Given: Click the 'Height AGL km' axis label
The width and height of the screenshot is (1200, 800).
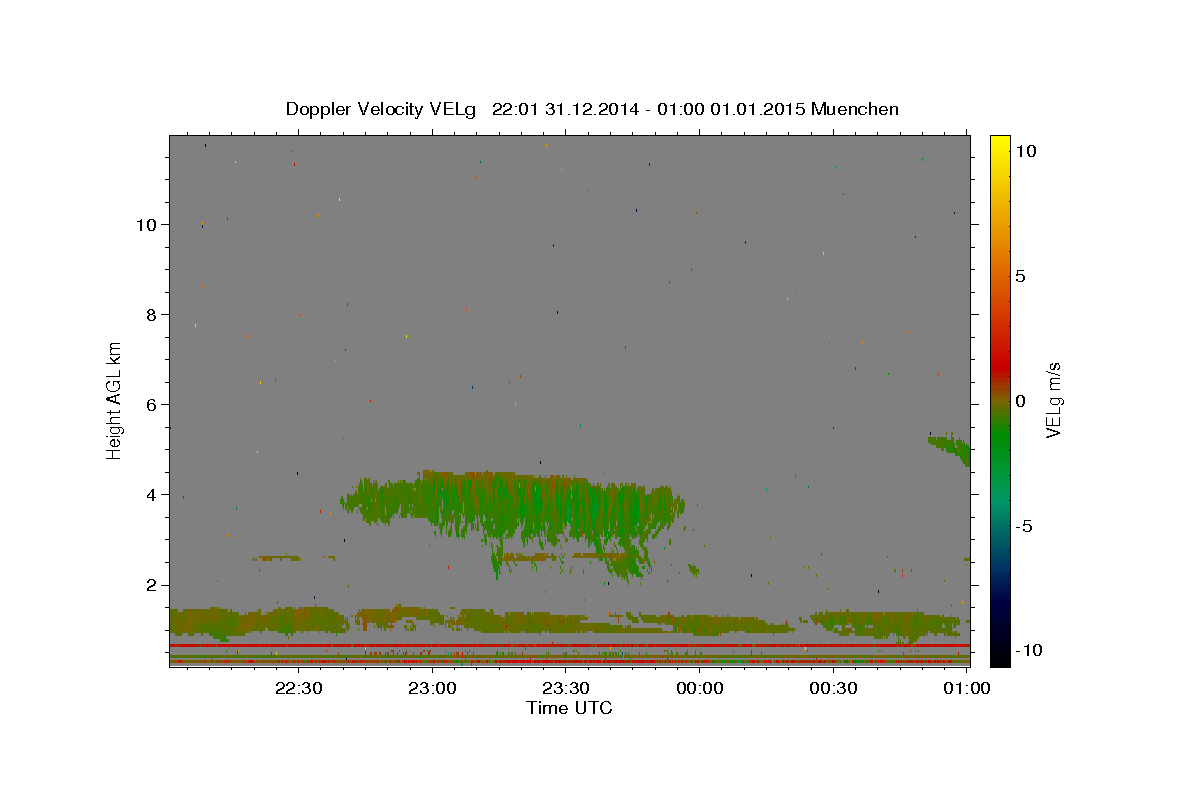Looking at the screenshot, I should tap(115, 400).
